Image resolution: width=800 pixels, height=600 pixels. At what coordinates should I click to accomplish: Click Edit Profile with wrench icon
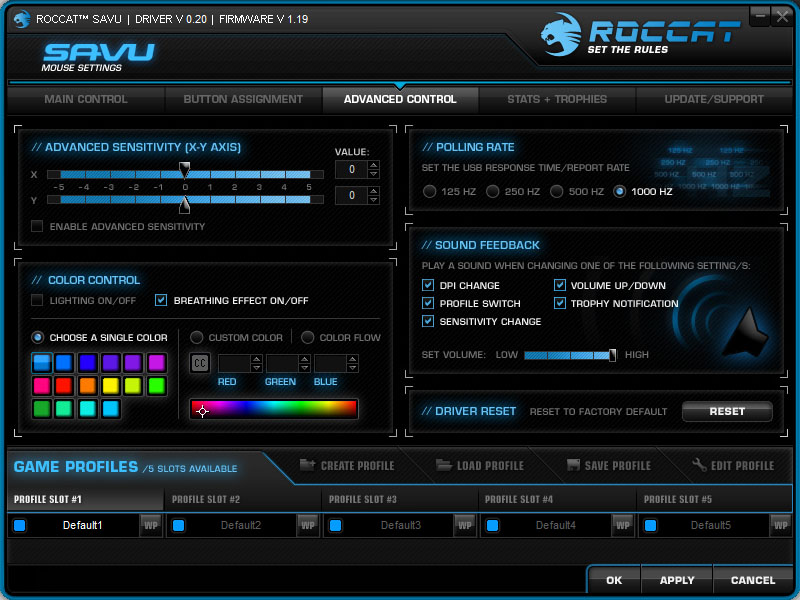pos(733,465)
